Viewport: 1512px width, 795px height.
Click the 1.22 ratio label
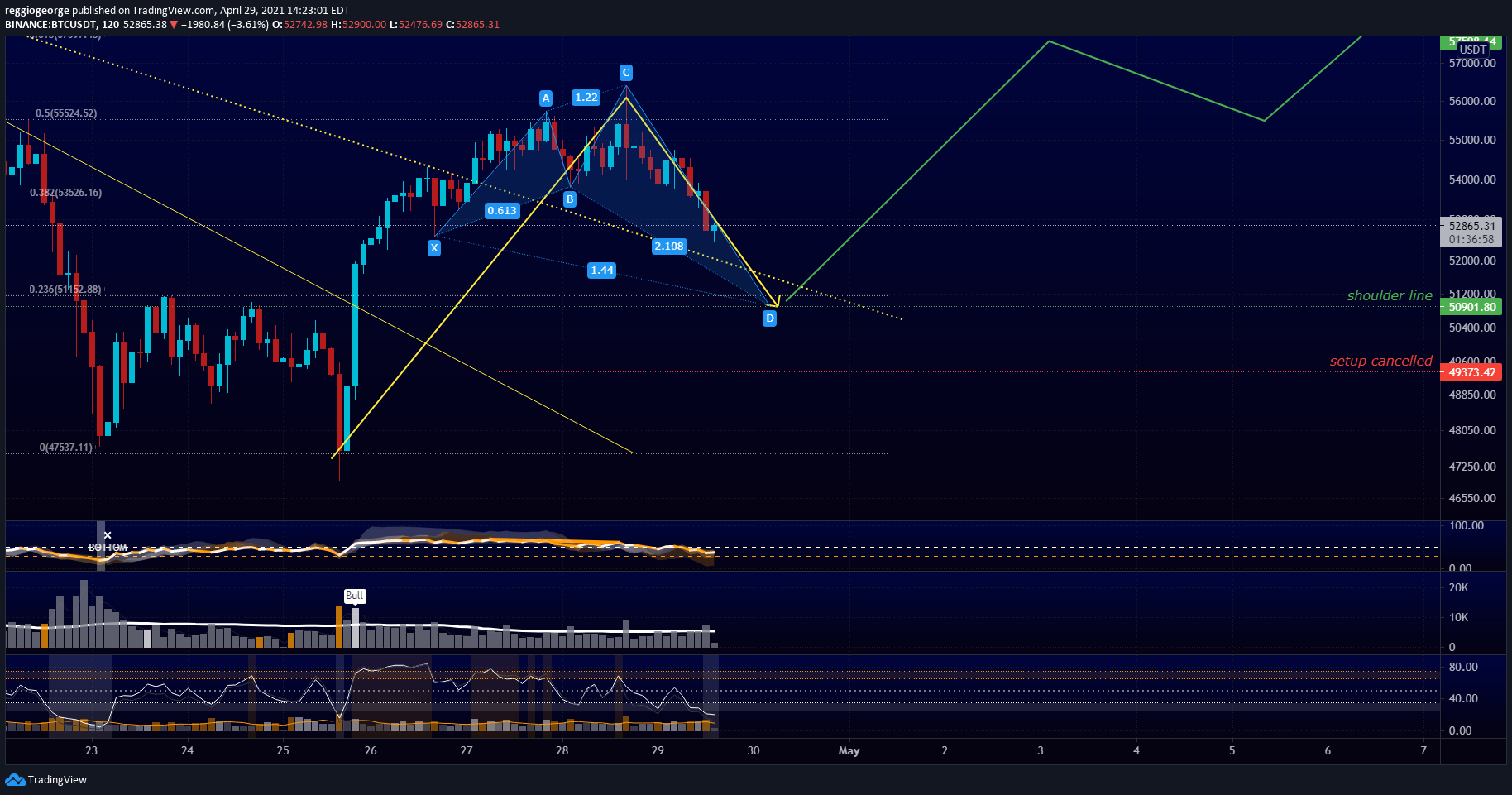point(586,98)
